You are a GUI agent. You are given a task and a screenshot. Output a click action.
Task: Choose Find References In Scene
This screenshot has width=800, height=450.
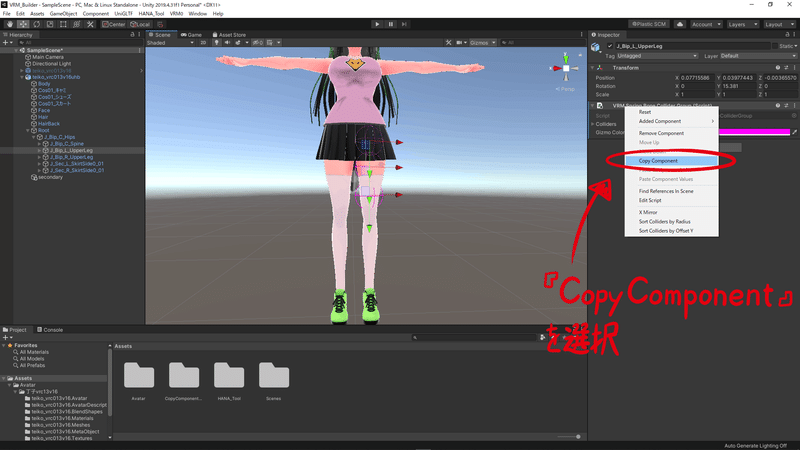671,191
